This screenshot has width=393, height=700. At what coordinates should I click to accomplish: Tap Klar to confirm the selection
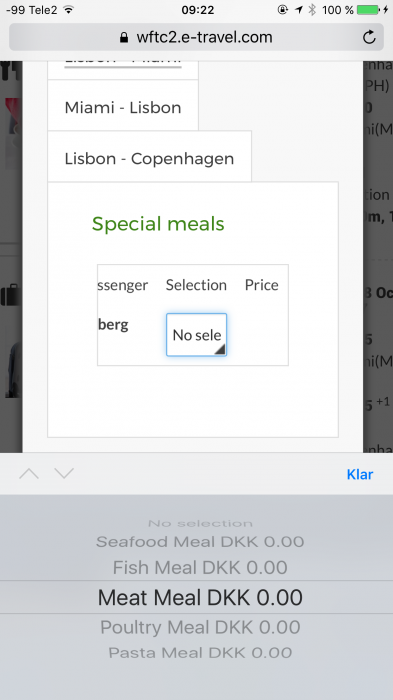pyautogui.click(x=360, y=474)
